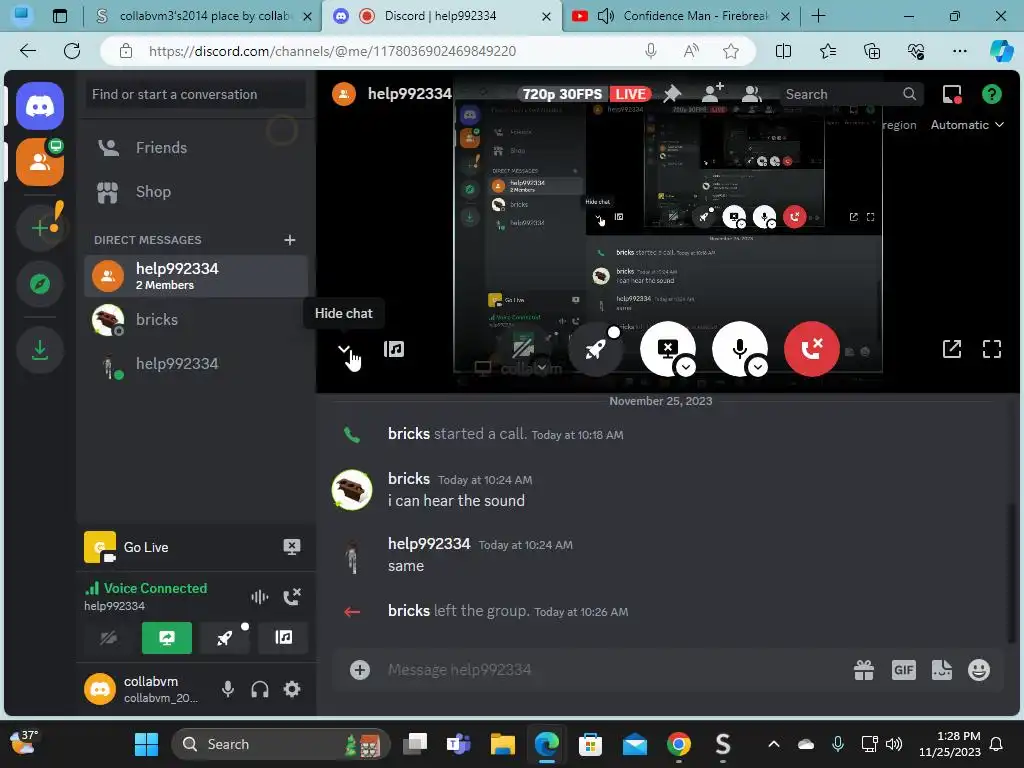Deafen with headphones icon in user panel
The height and width of the screenshot is (768, 1024).
coord(260,689)
